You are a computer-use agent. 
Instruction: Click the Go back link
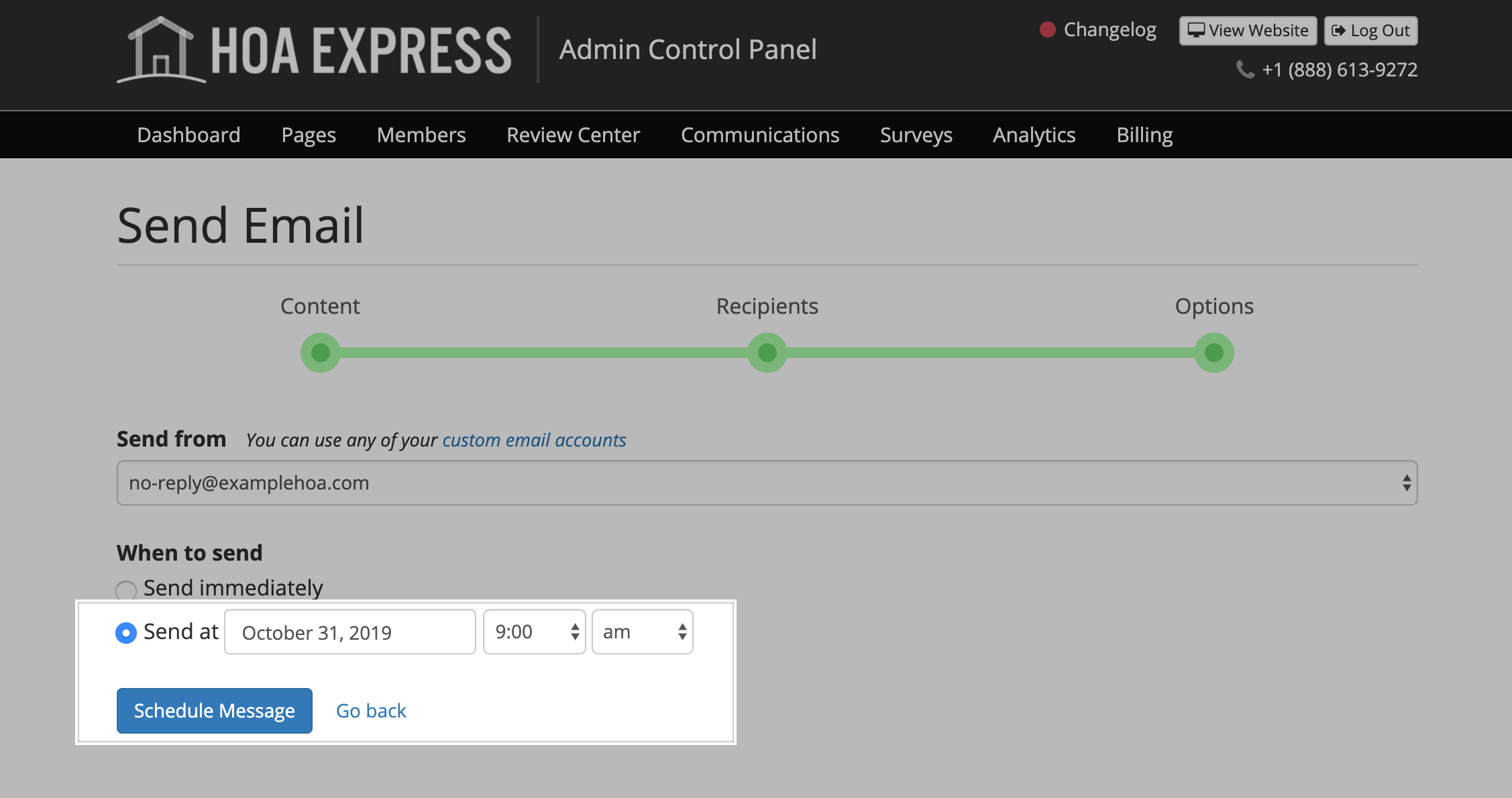(x=371, y=711)
